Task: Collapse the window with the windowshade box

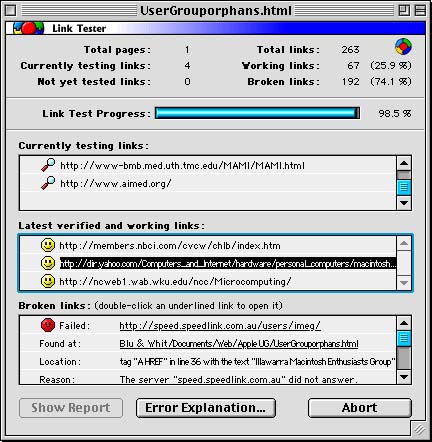Action: 420,11
